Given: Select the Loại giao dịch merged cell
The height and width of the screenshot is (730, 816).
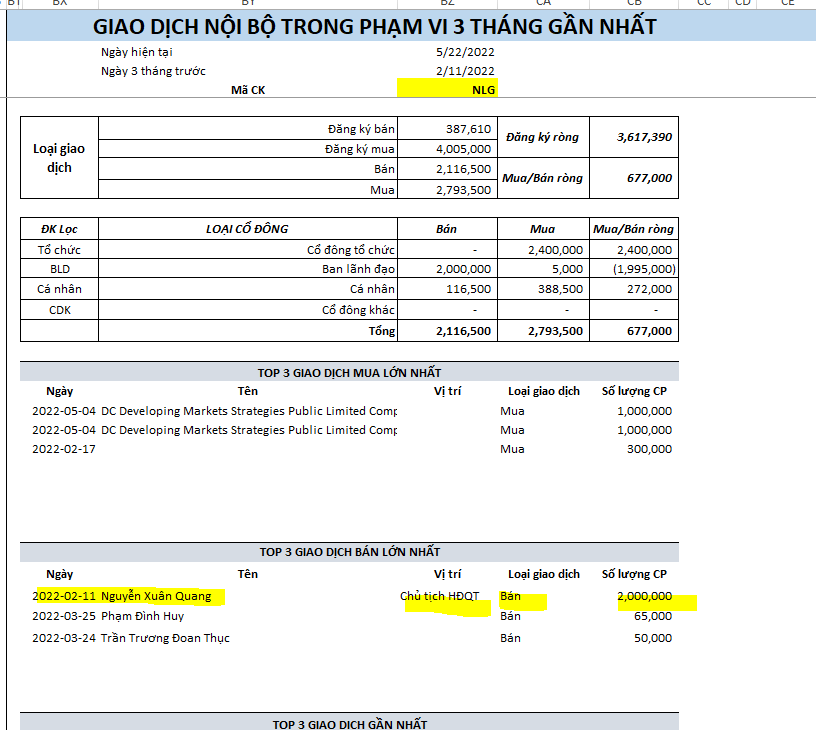Looking at the screenshot, I should (x=59, y=158).
